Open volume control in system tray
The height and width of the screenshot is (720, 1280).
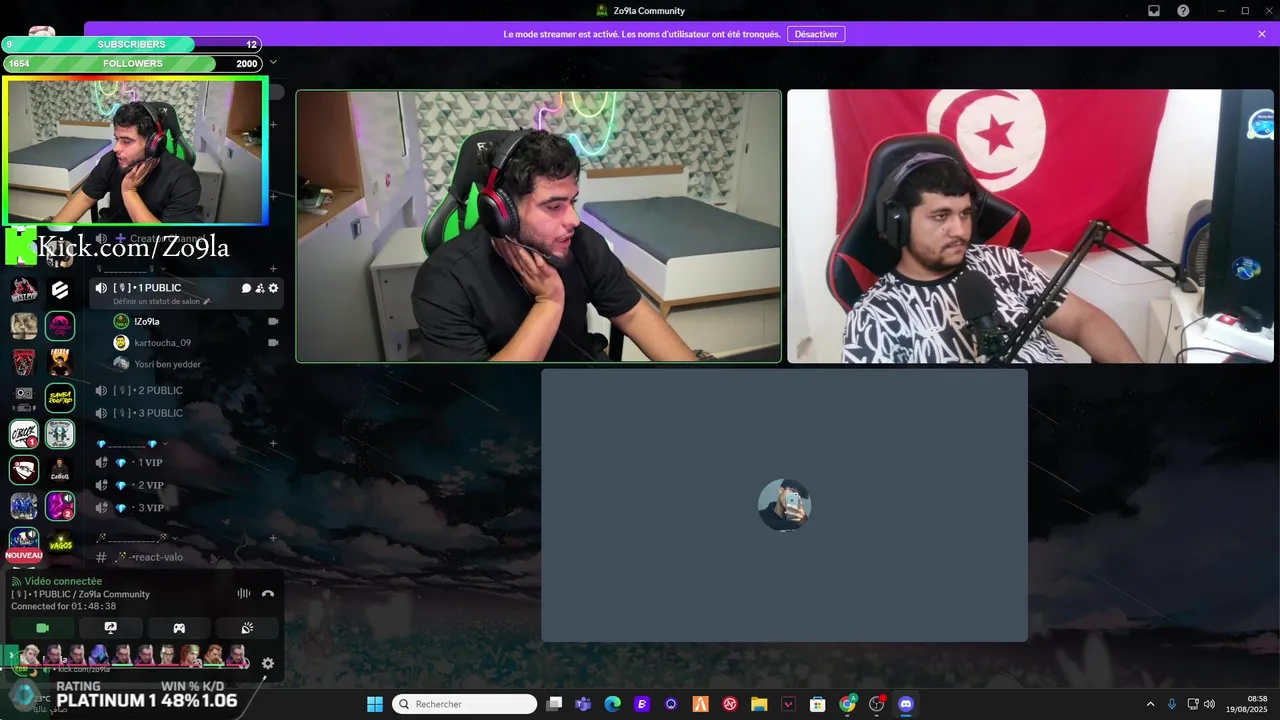(x=1209, y=704)
